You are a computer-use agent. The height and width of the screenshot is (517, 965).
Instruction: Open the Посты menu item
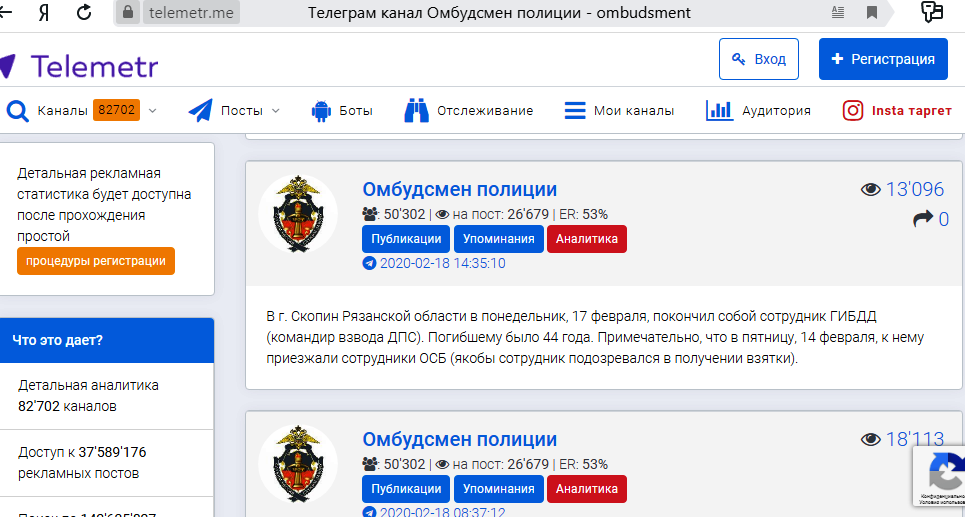(242, 111)
